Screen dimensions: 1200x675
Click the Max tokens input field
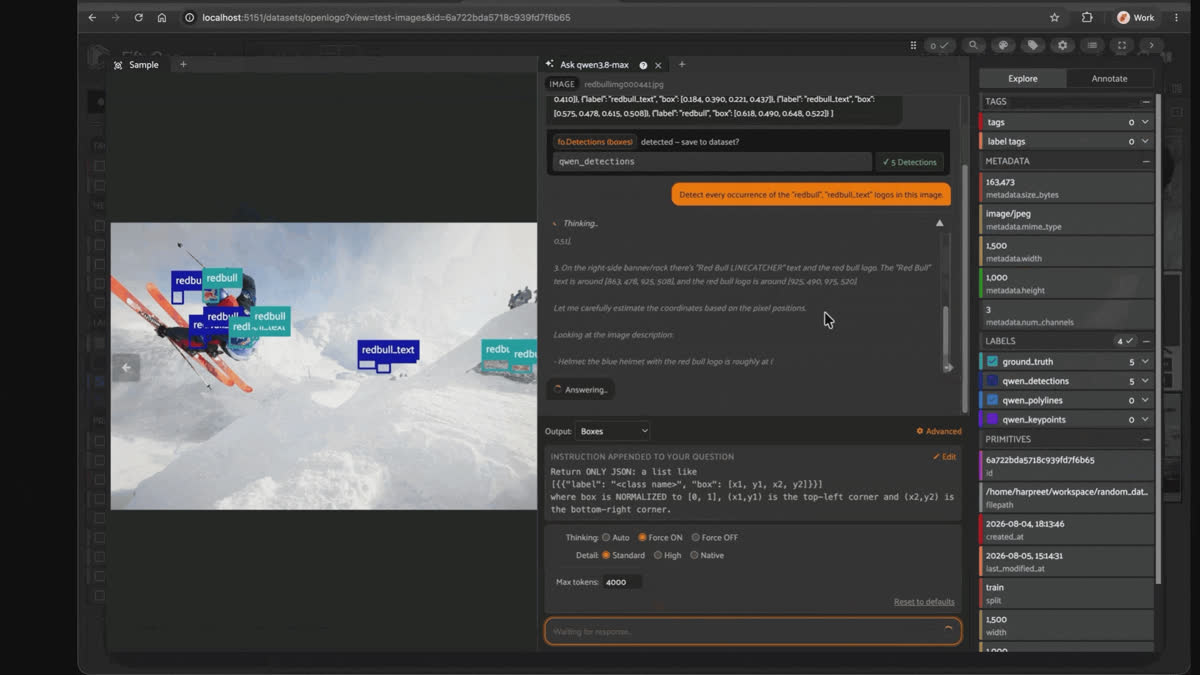click(x=622, y=582)
